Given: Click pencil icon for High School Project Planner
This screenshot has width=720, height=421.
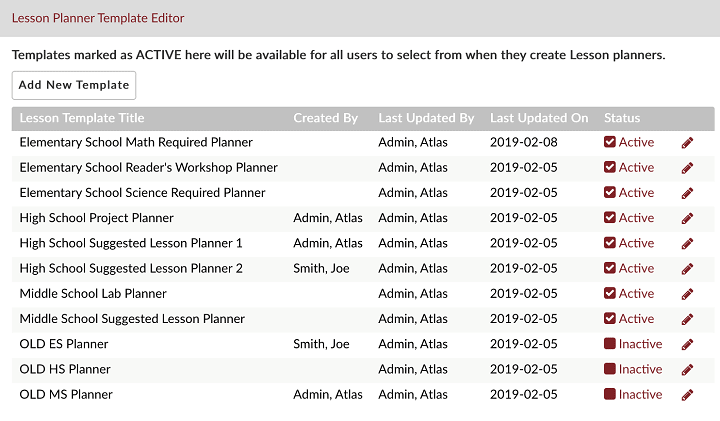Looking at the screenshot, I should 687,219.
